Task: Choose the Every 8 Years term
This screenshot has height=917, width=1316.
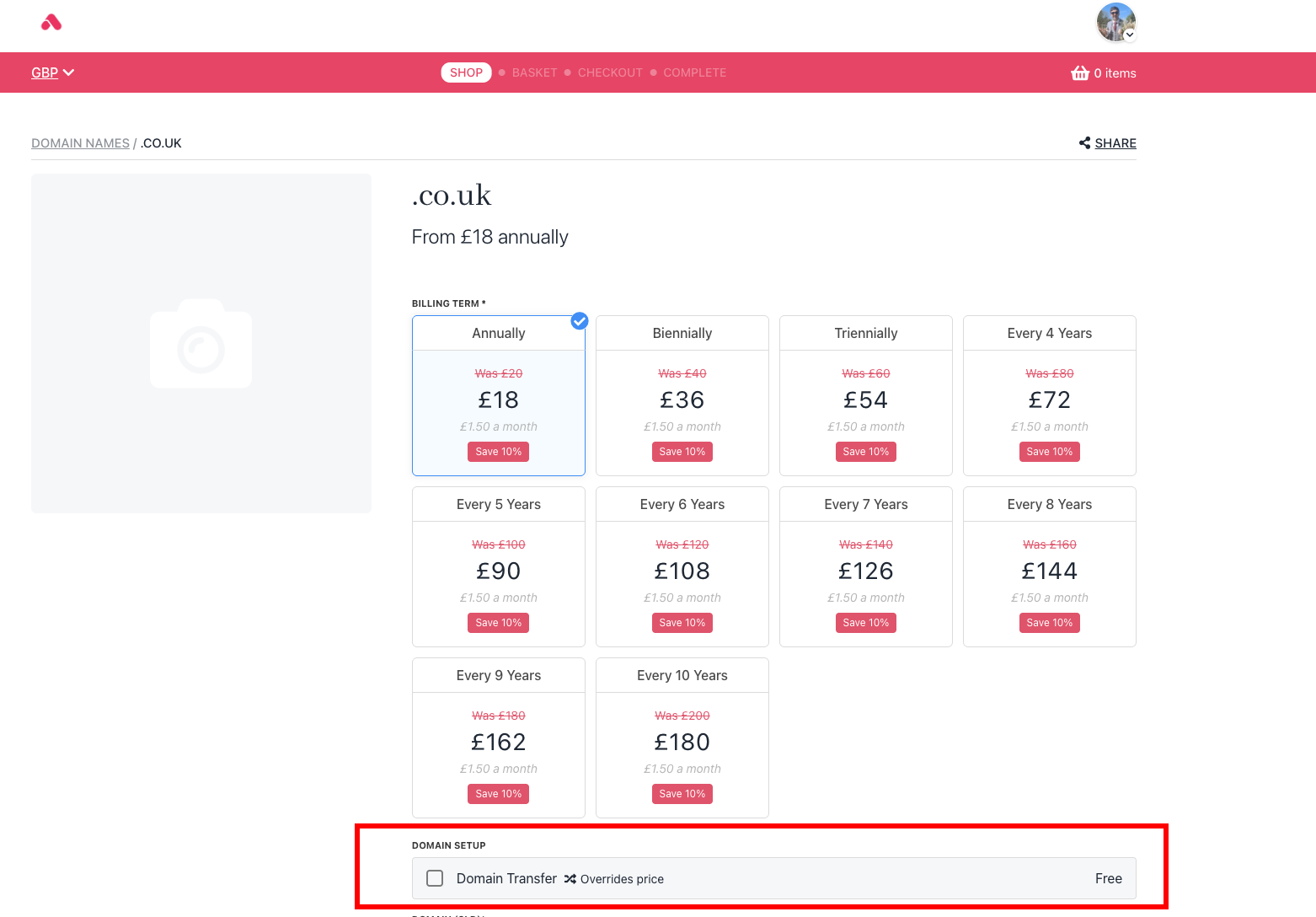Action: (x=1050, y=566)
